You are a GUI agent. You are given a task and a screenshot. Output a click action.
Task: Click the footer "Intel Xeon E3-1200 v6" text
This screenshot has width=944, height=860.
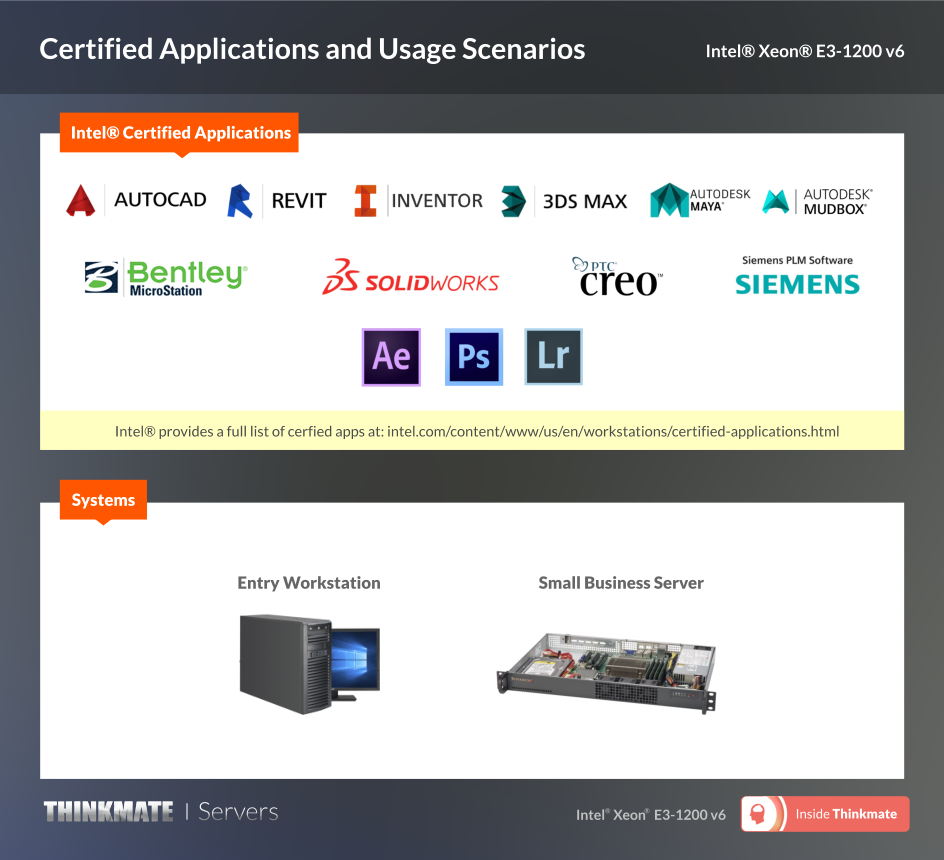[x=650, y=815]
